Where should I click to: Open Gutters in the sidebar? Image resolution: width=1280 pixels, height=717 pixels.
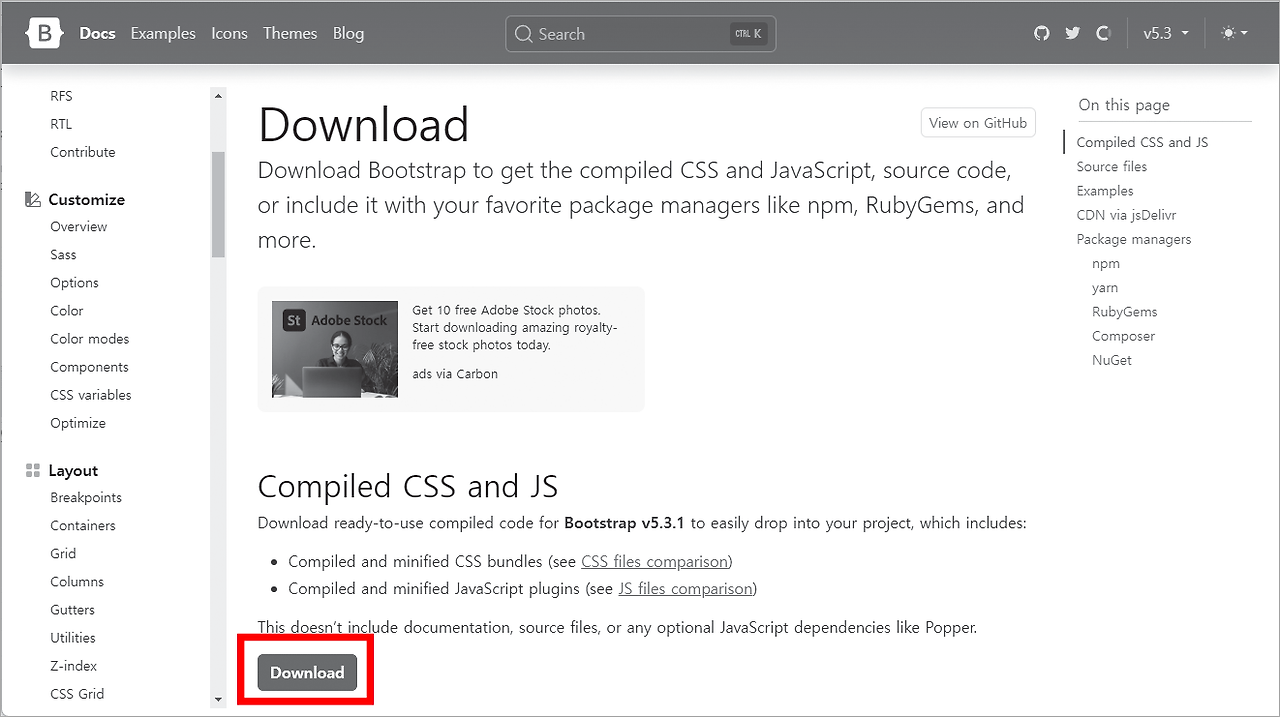click(73, 610)
